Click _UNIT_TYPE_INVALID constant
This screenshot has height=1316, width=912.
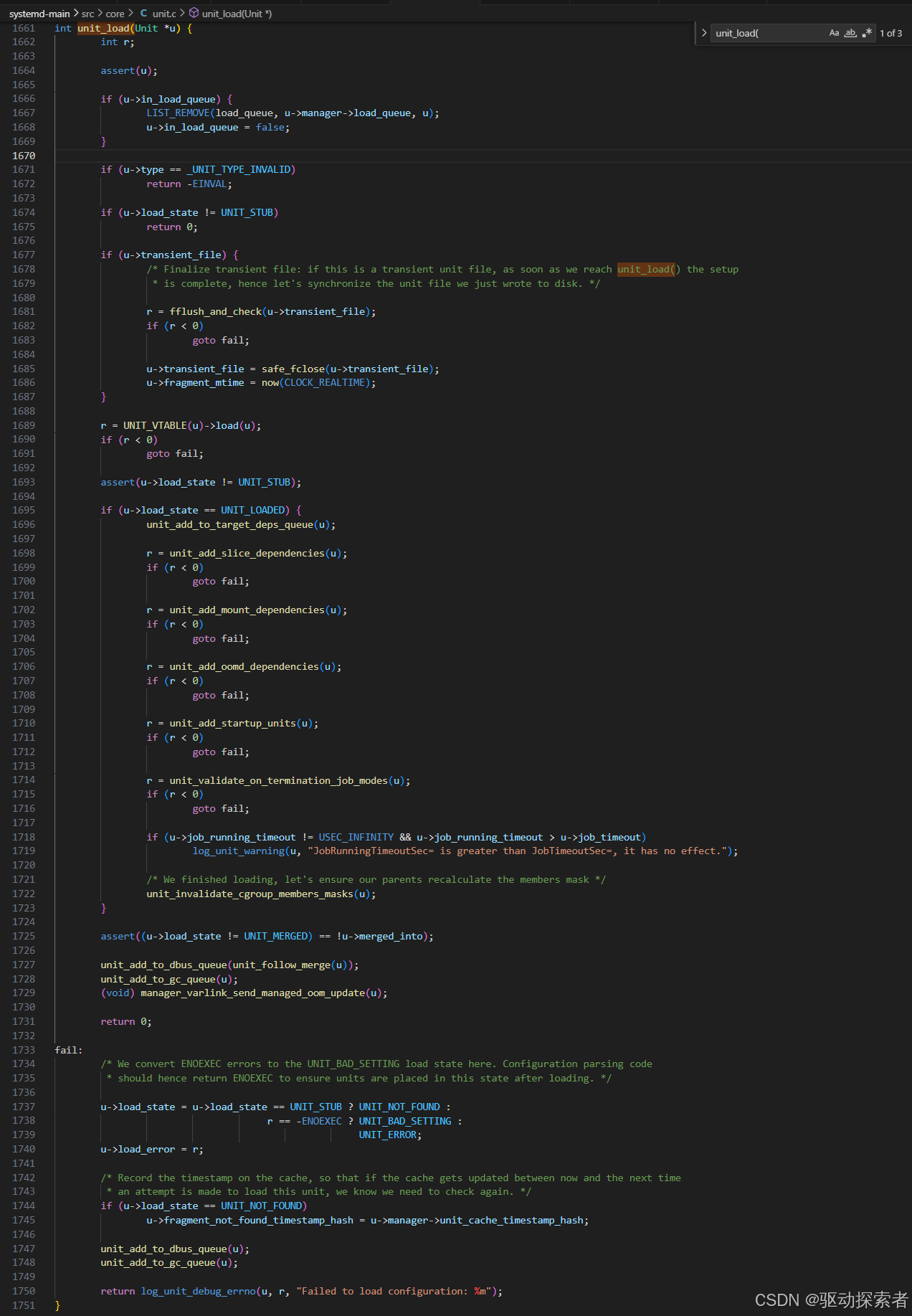(238, 169)
